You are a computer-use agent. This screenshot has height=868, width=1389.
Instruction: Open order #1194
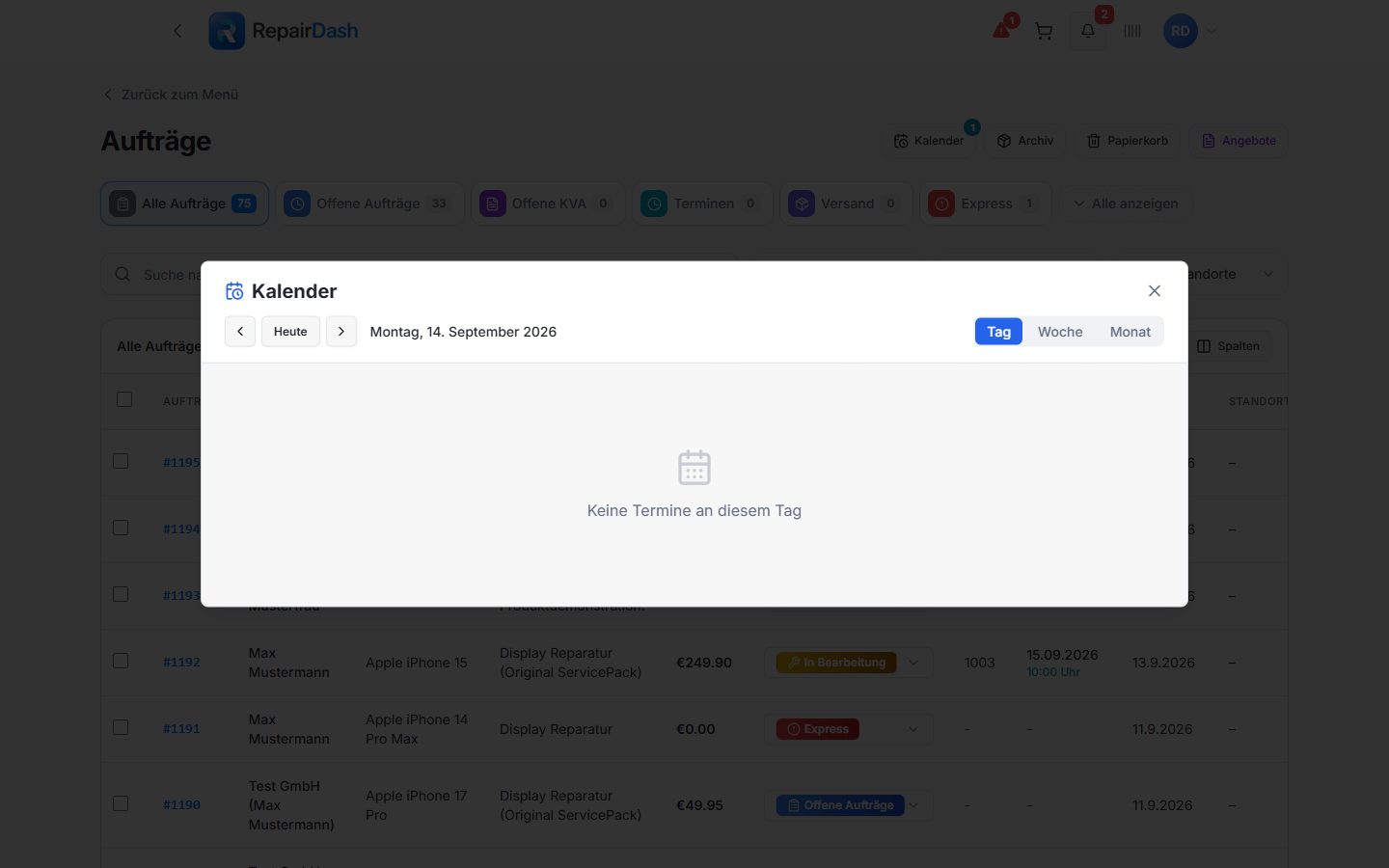(181, 529)
